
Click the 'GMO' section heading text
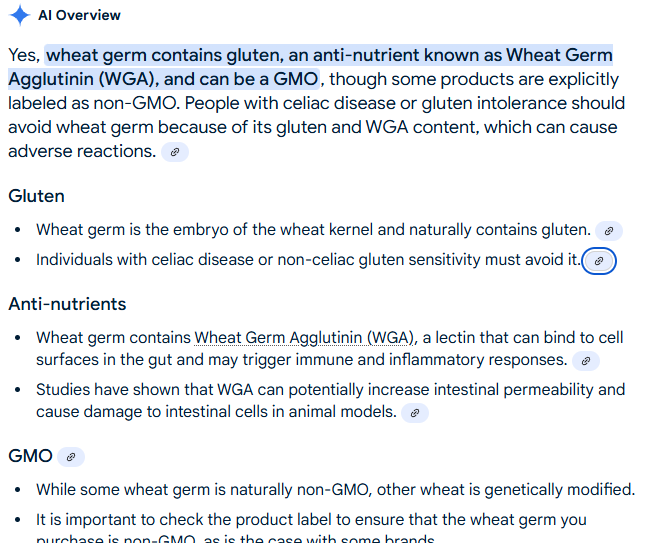(30, 456)
